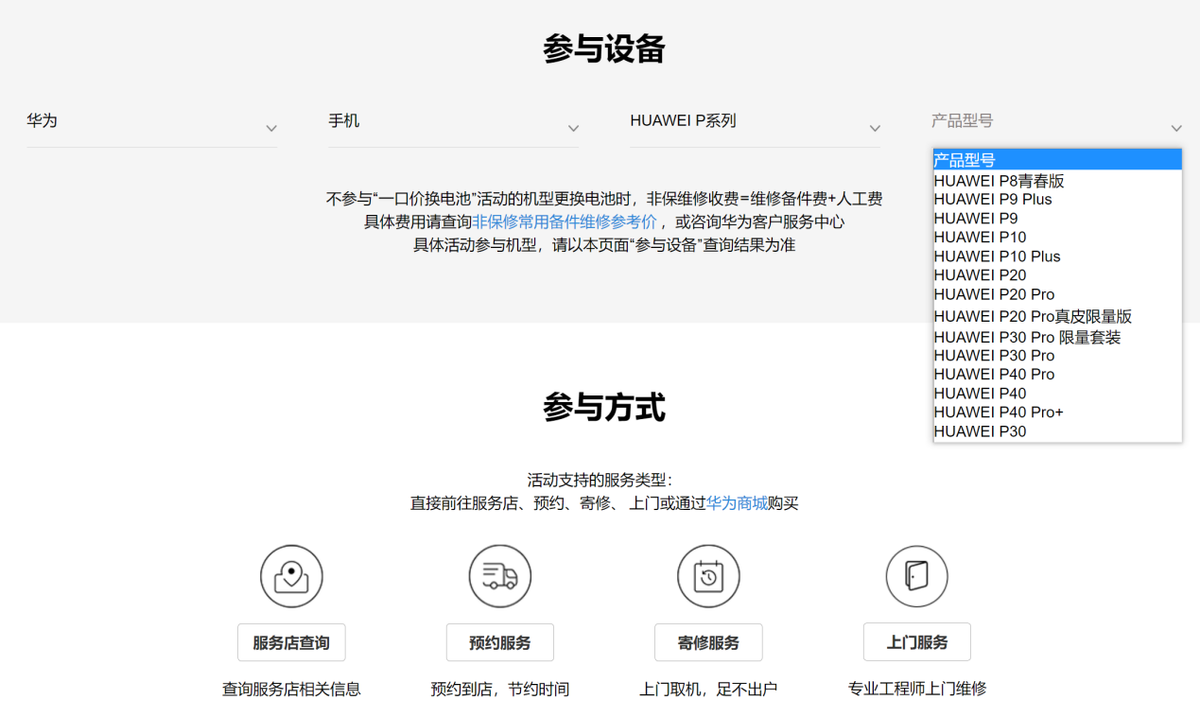Click the service store location pin icon
The height and width of the screenshot is (721, 1200).
click(x=291, y=576)
